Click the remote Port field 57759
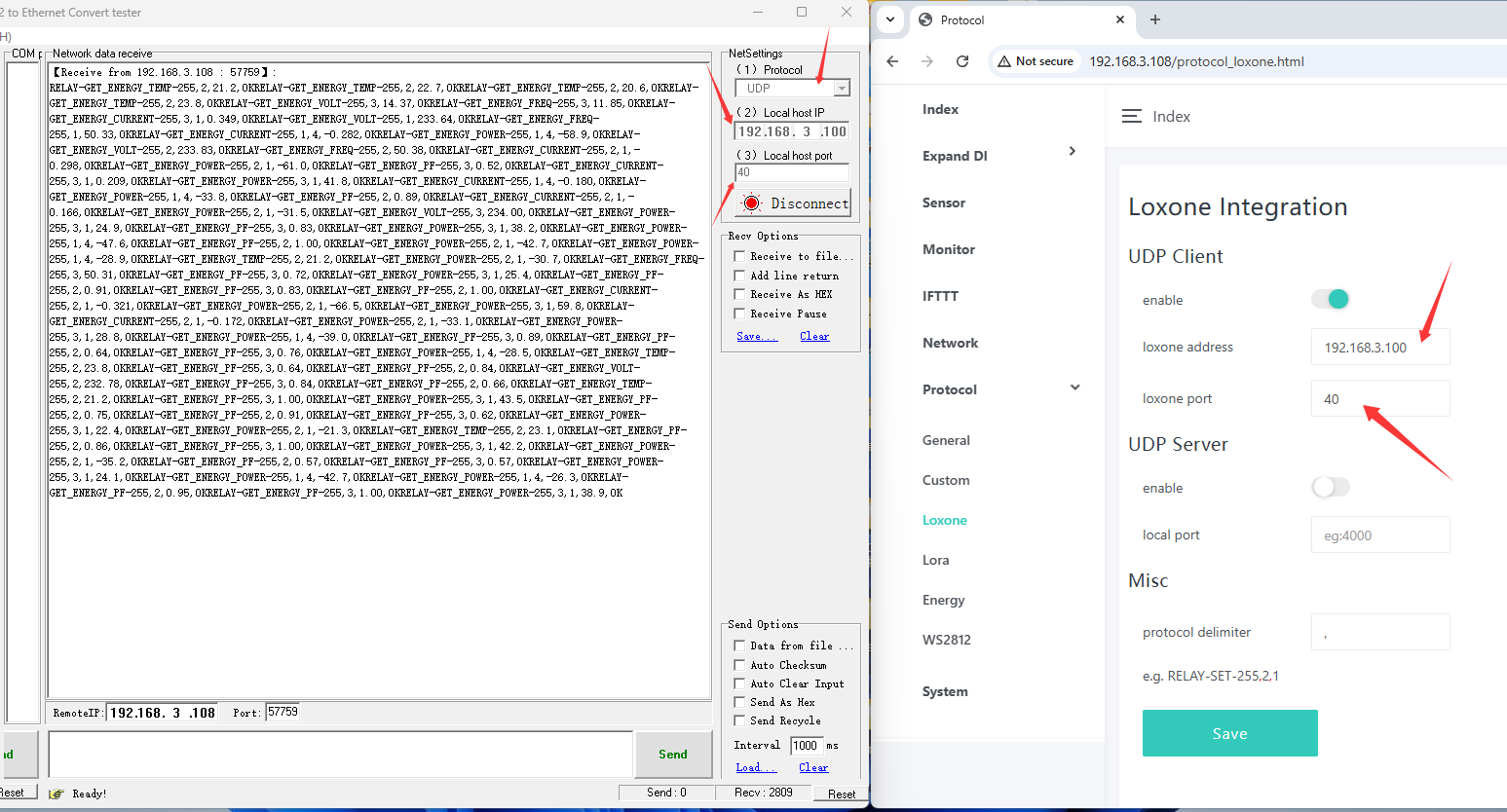The width and height of the screenshot is (1507, 812). (x=283, y=713)
